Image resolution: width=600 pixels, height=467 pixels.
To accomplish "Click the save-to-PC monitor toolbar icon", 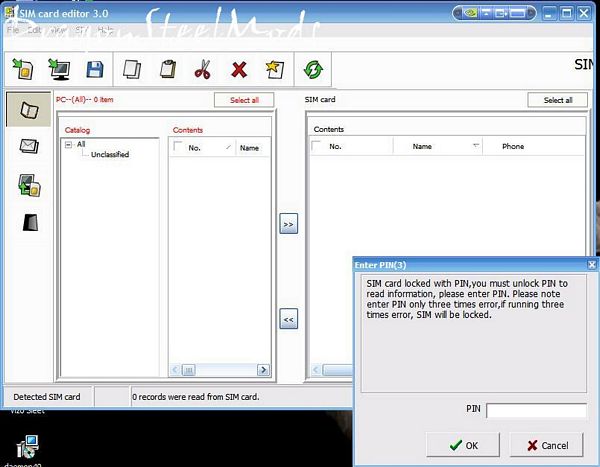I will 58,69.
